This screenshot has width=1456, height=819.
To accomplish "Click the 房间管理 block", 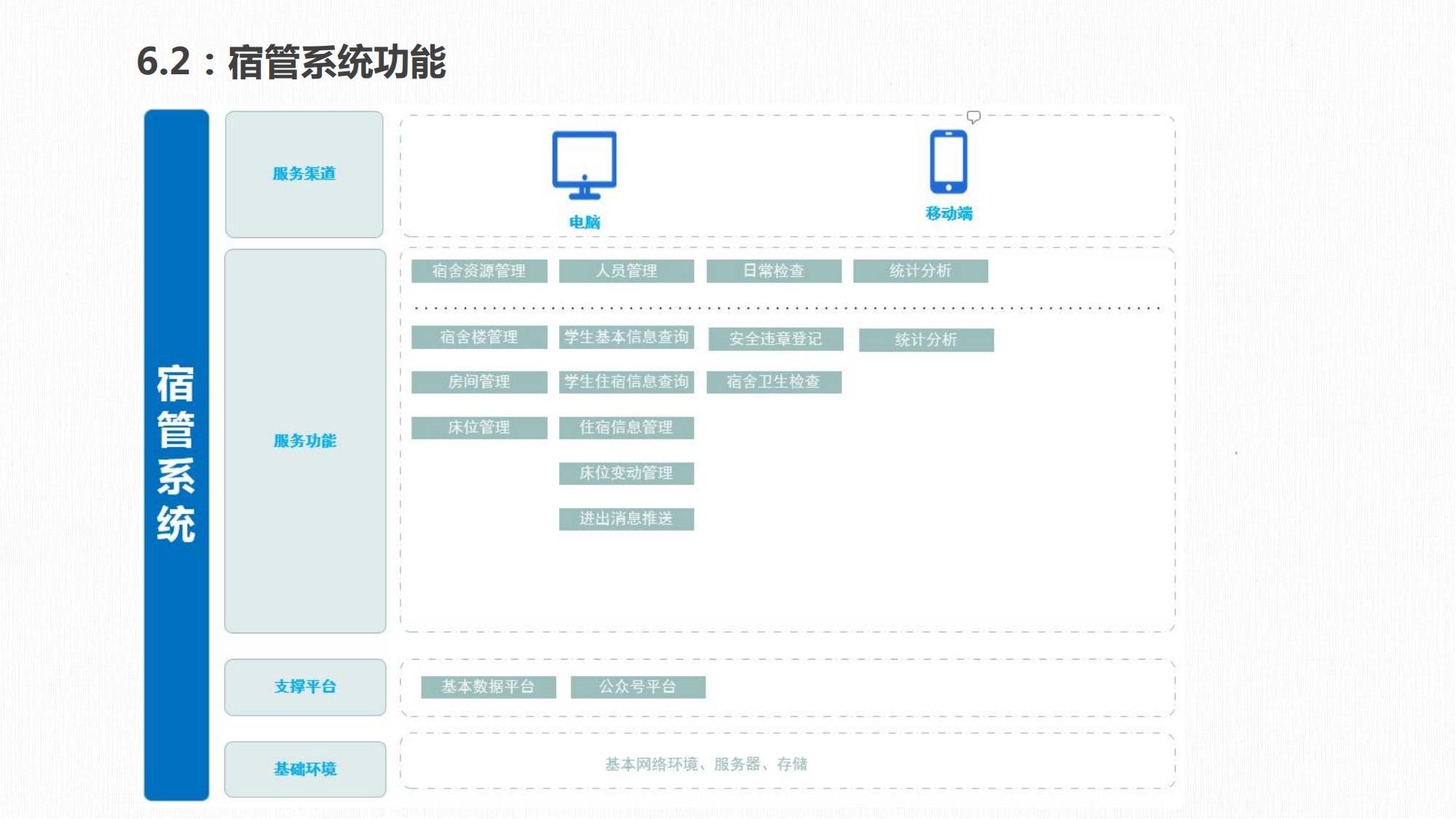I will click(479, 381).
